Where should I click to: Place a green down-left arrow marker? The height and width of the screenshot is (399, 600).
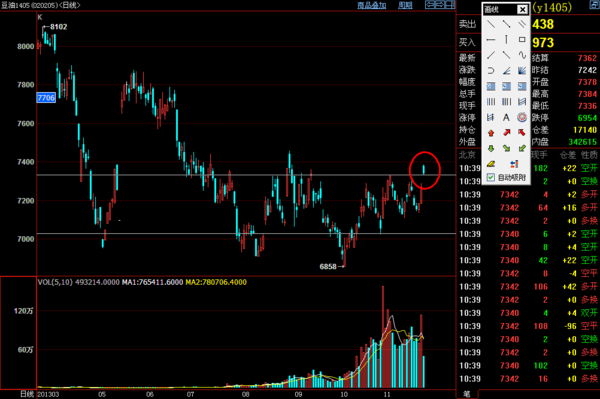click(522, 148)
